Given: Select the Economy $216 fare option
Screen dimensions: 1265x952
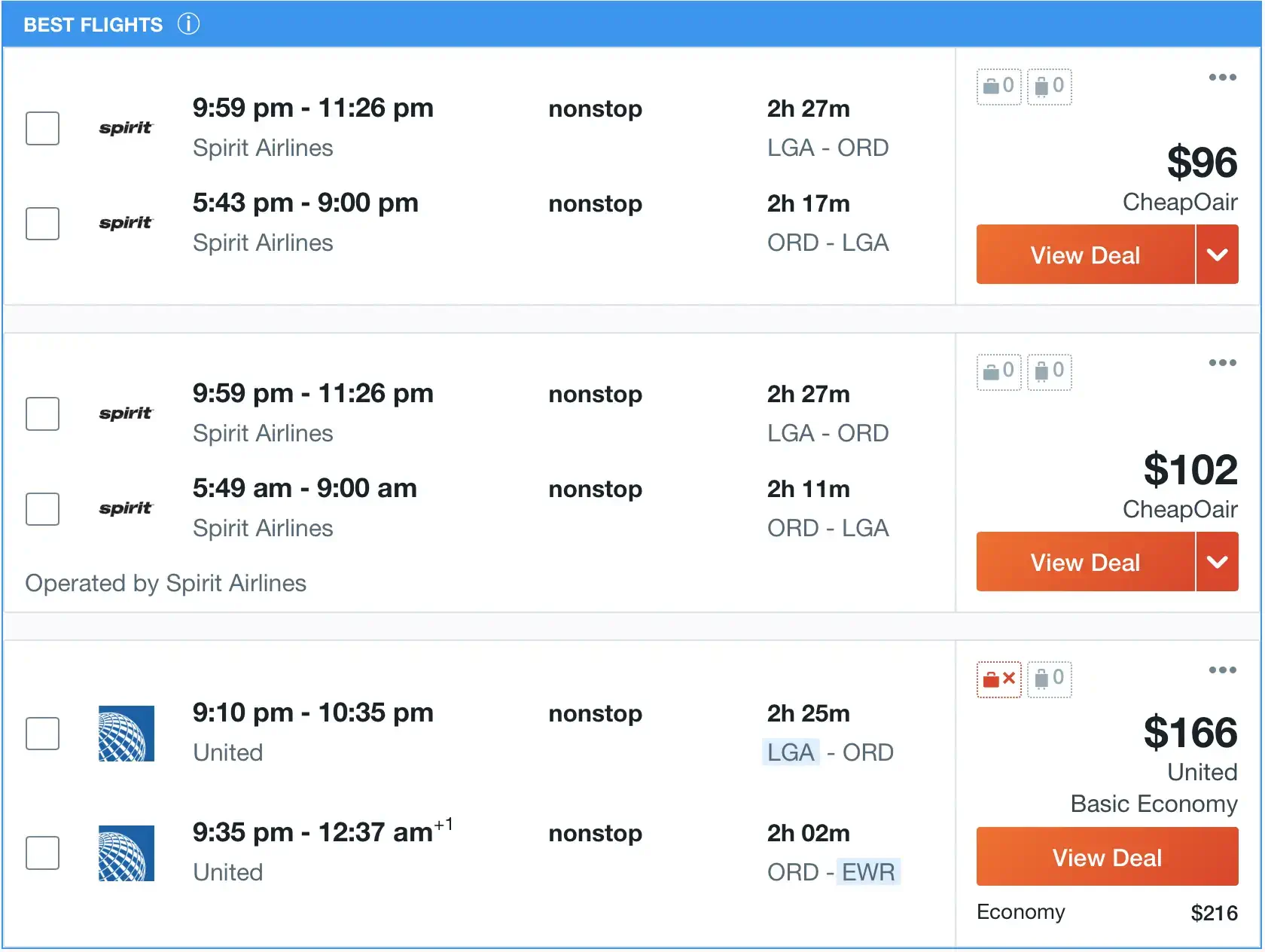Looking at the screenshot, I should 1106,912.
